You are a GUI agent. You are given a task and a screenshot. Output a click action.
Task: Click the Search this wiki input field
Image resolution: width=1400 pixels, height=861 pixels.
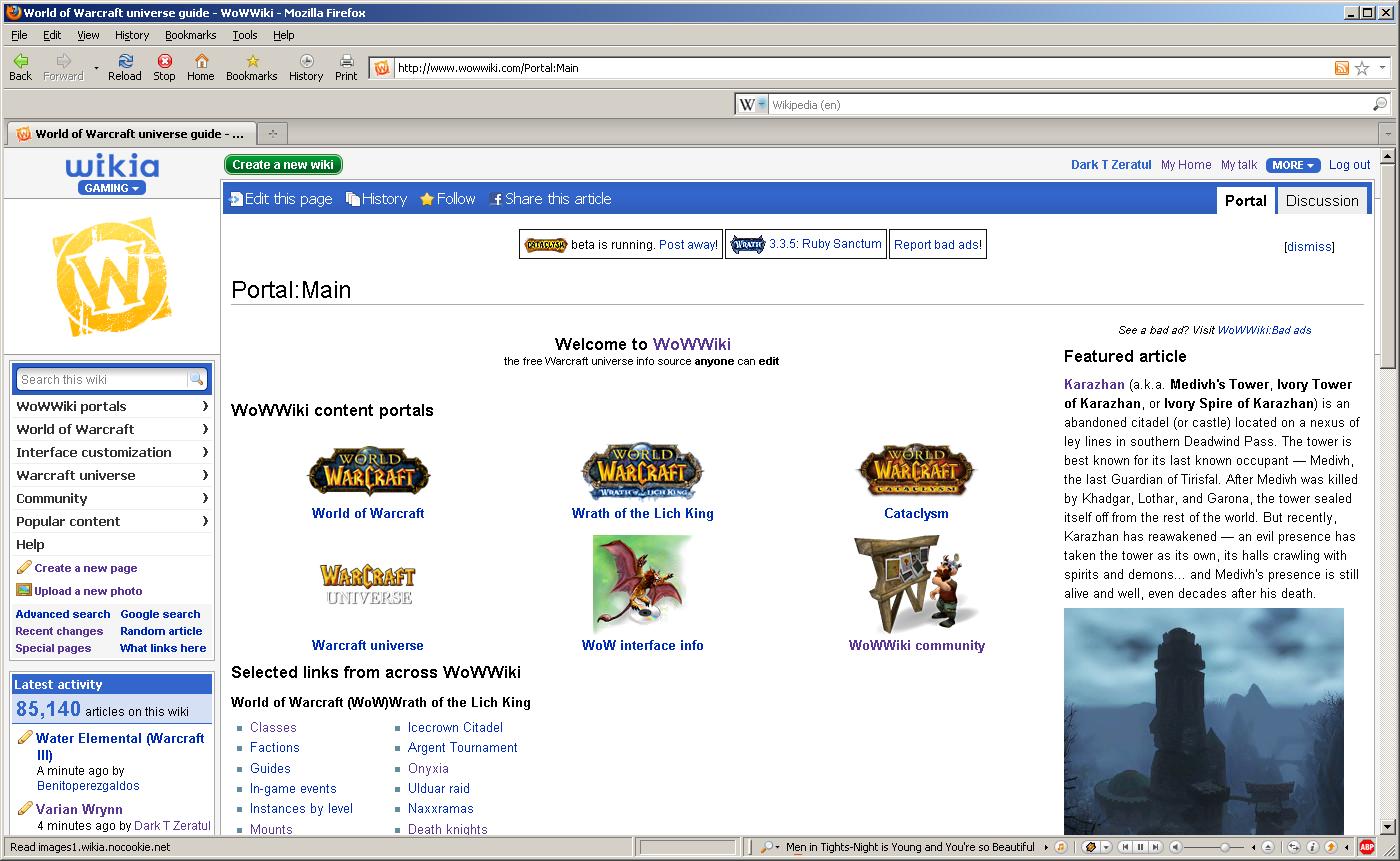(x=102, y=379)
